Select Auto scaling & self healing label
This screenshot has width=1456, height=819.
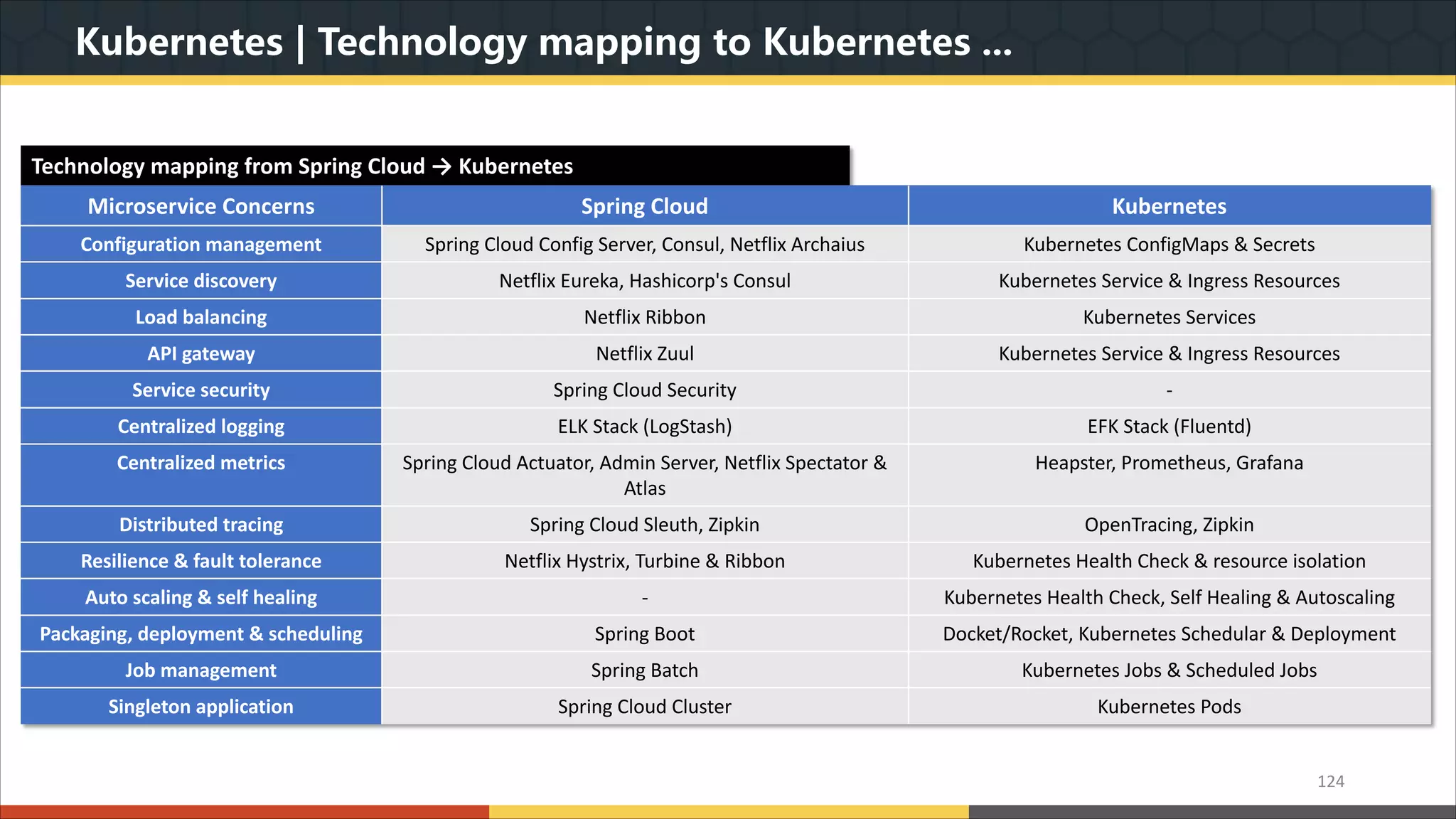(x=201, y=597)
